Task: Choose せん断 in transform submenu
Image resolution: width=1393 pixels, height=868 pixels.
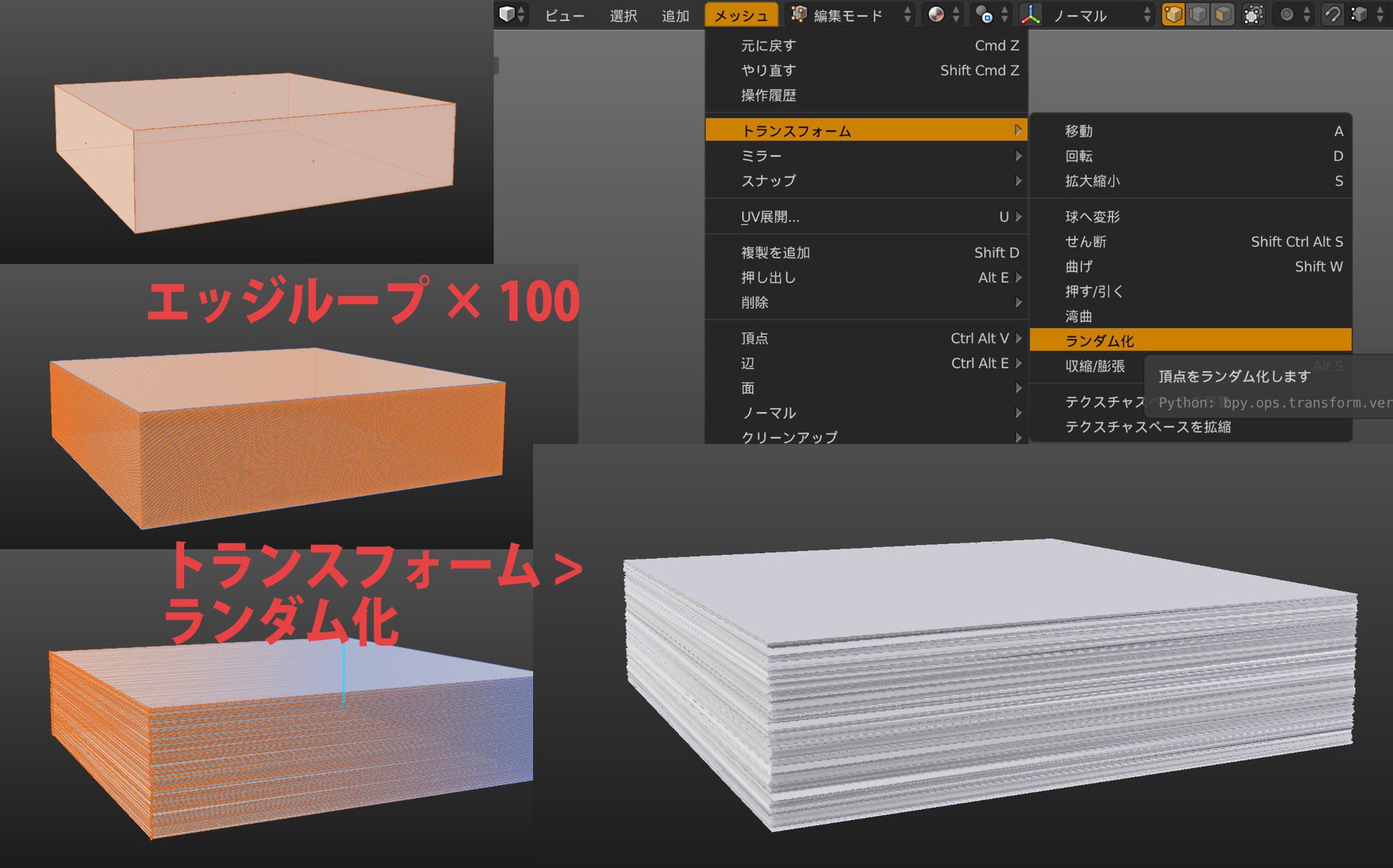Action: [x=1190, y=241]
